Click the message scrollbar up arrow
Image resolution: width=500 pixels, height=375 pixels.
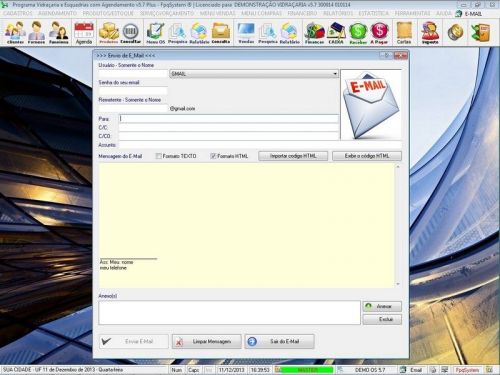click(398, 166)
